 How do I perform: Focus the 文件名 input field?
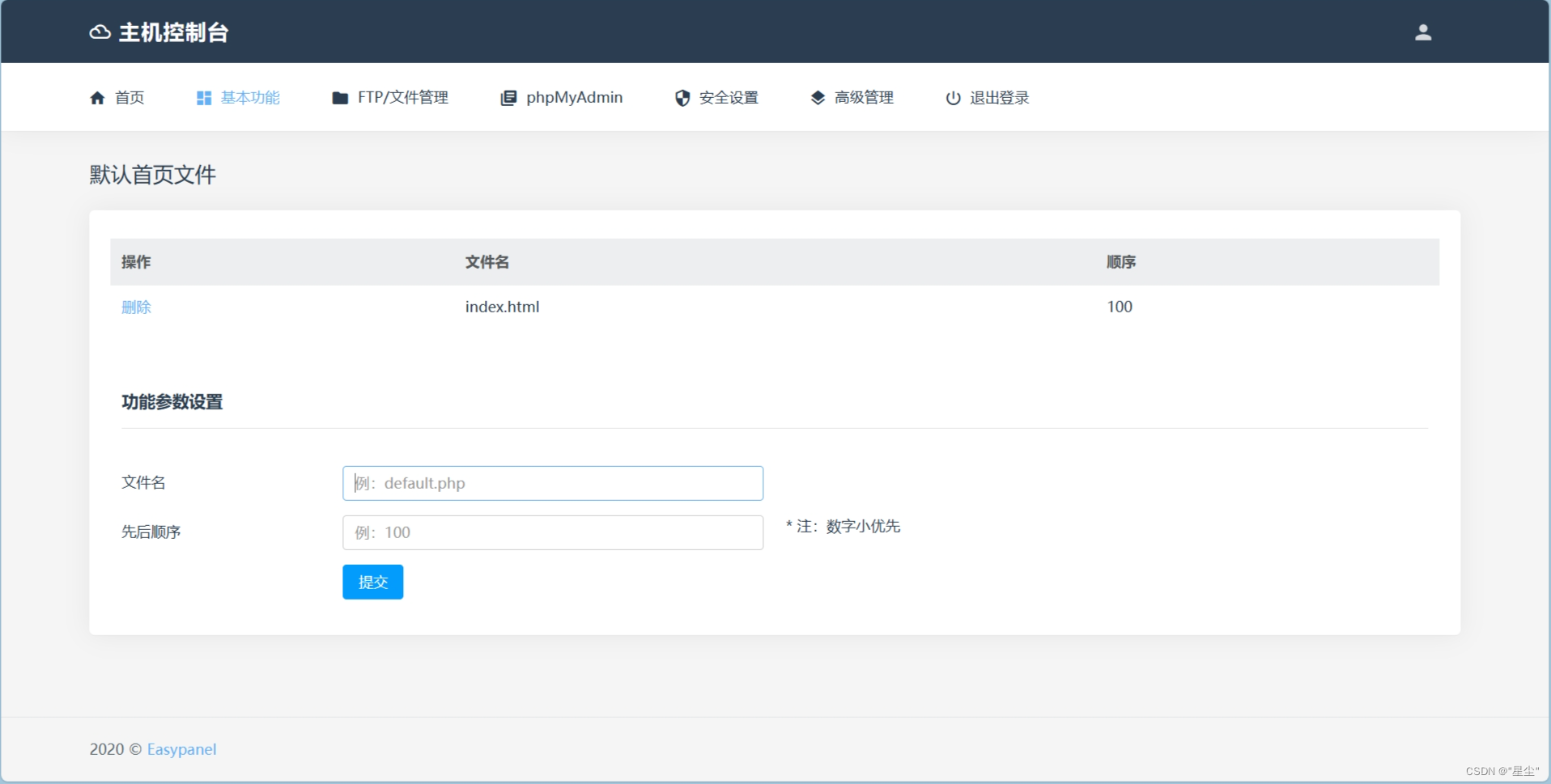point(552,483)
